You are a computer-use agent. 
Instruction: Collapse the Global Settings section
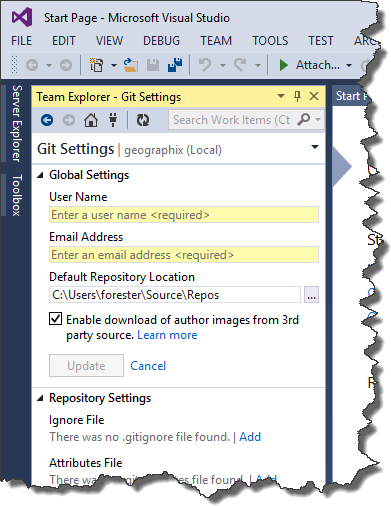[40, 175]
